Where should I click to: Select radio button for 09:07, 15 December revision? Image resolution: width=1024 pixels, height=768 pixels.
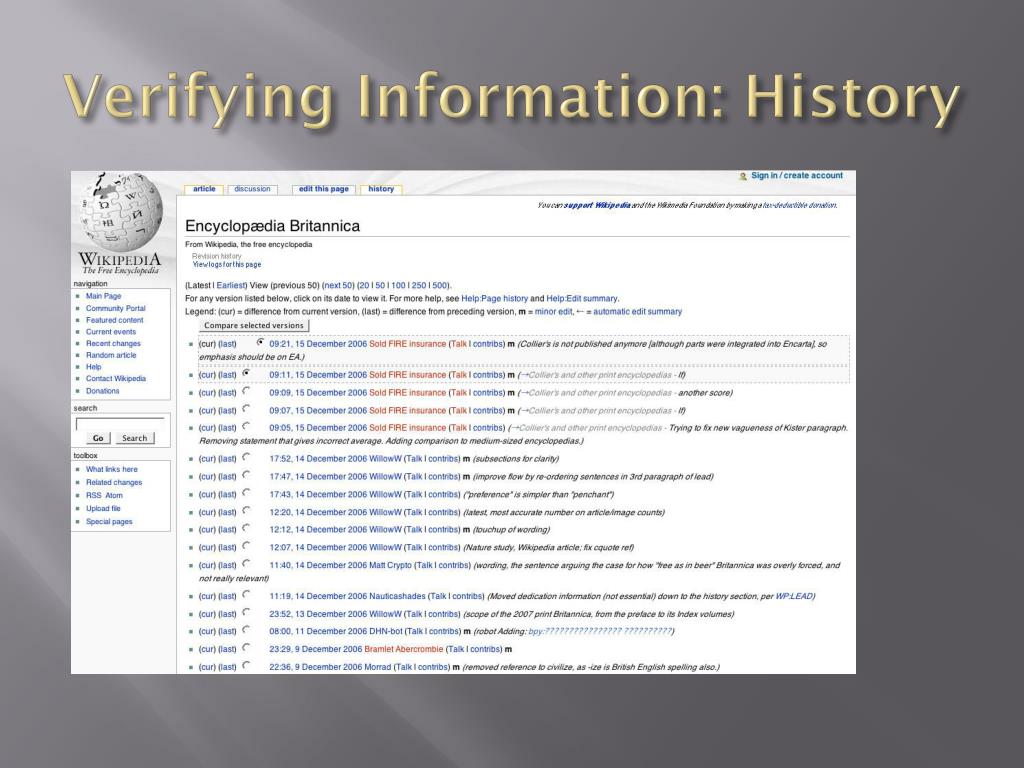pos(246,408)
